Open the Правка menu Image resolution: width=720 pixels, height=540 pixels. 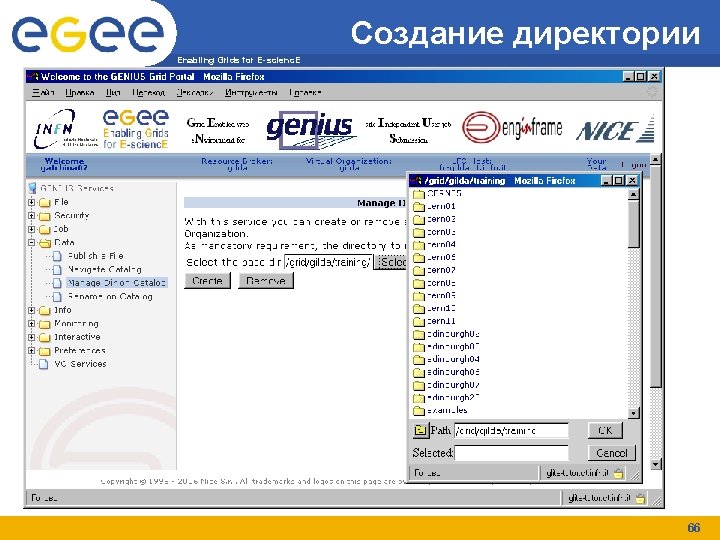click(79, 93)
